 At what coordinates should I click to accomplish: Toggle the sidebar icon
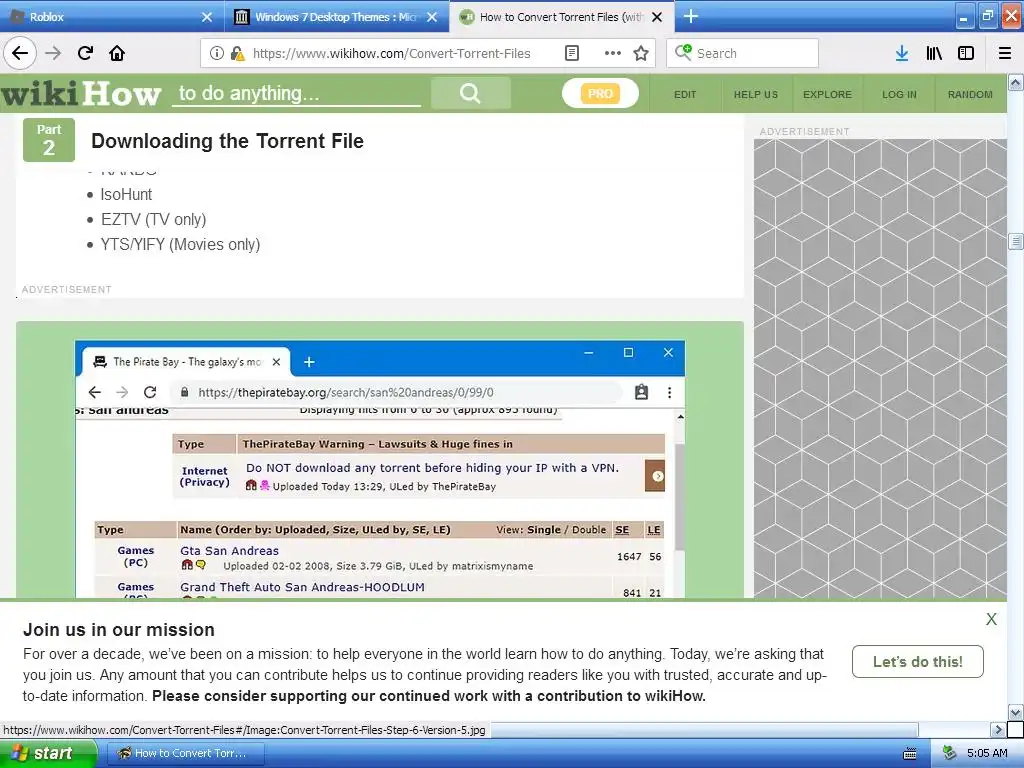pos(966,53)
